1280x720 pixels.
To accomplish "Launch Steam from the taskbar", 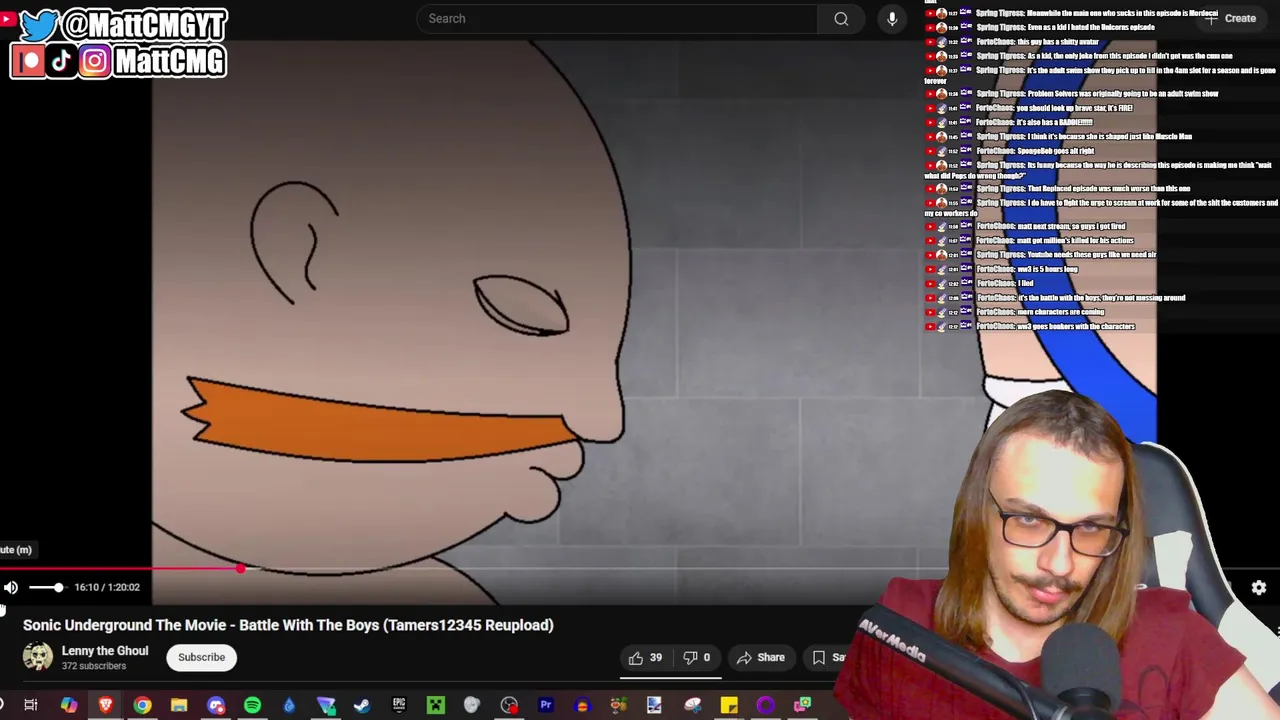I will [362, 705].
